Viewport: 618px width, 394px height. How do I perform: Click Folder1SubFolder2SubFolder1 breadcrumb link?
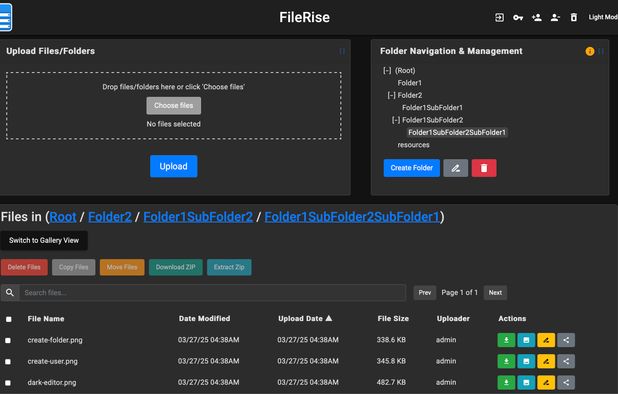[352, 217]
